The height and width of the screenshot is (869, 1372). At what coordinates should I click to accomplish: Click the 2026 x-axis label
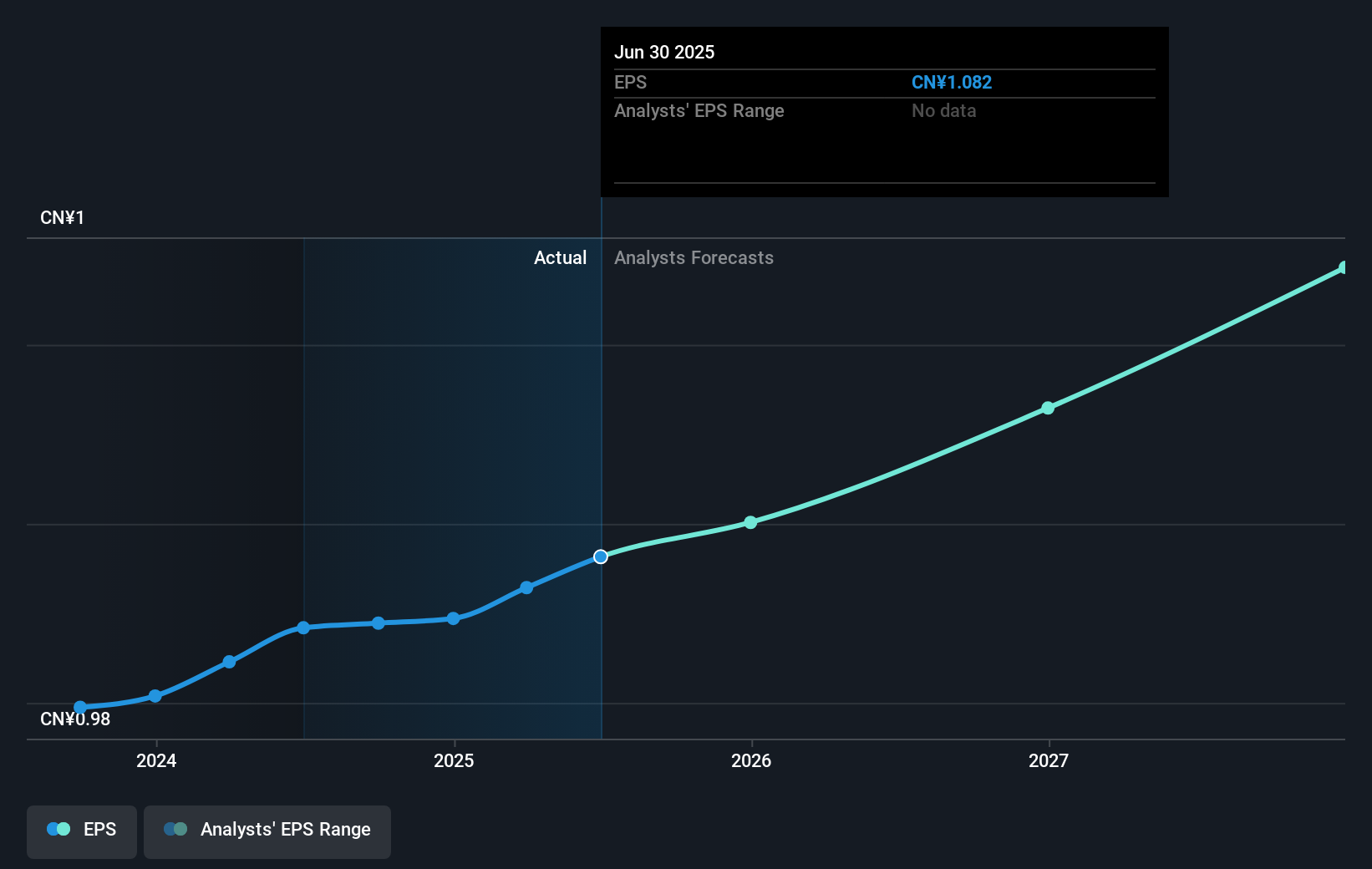pyautogui.click(x=751, y=760)
